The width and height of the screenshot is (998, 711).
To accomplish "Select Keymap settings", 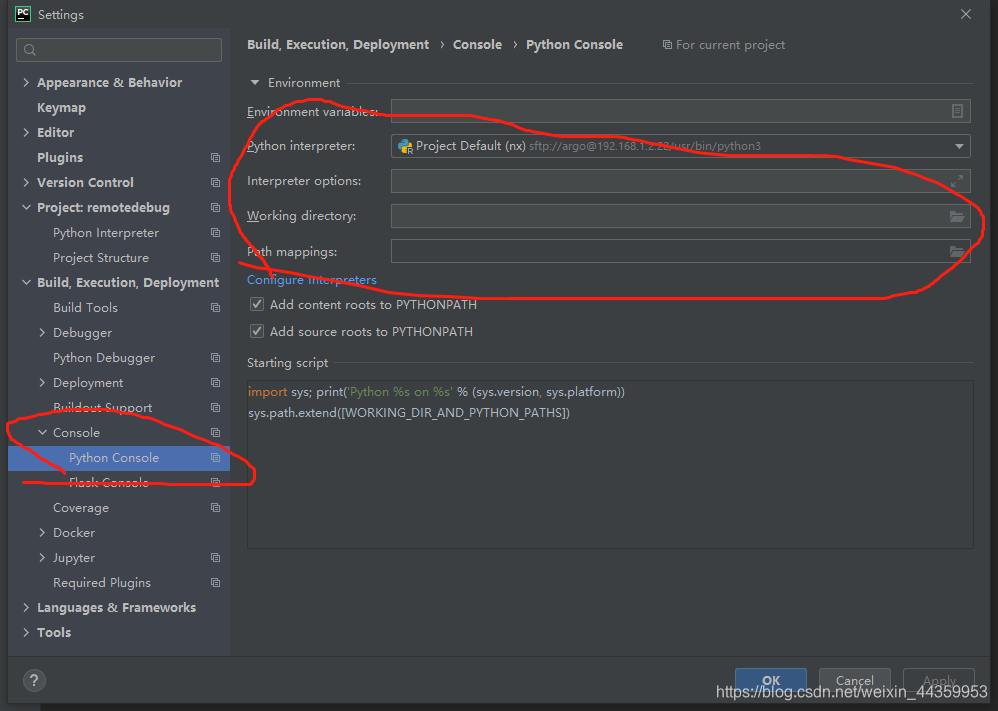I will (x=61, y=108).
